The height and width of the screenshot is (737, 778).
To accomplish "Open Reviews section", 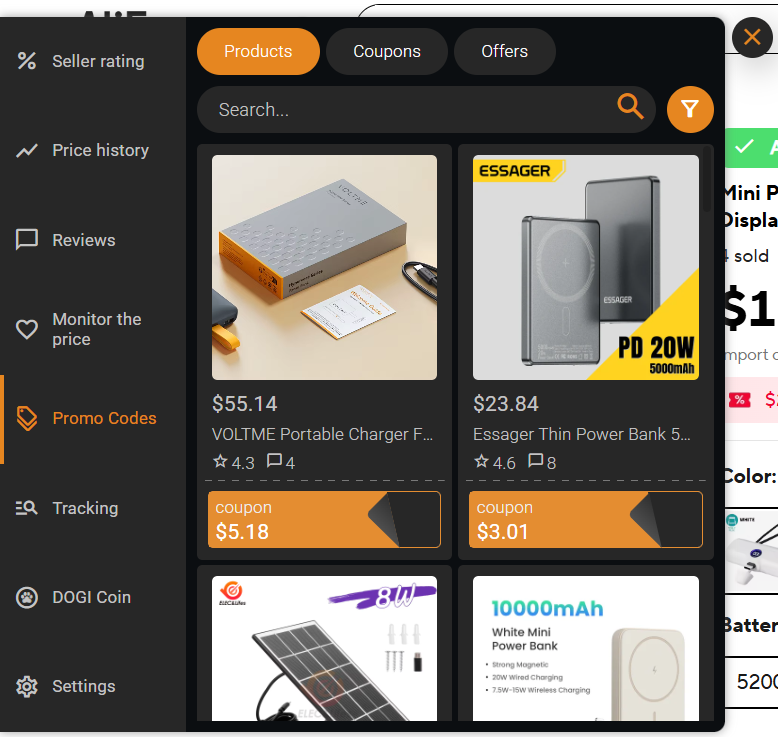I will 93,240.
